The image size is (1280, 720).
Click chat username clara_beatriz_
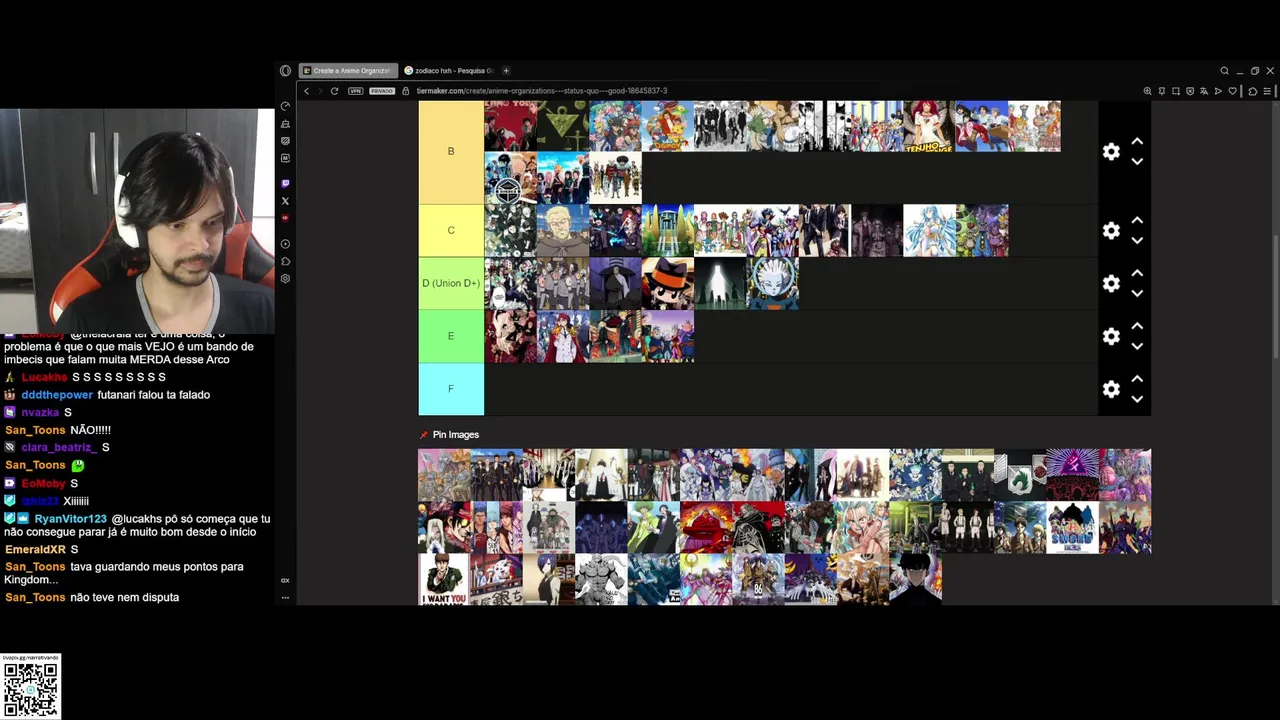tap(59, 448)
